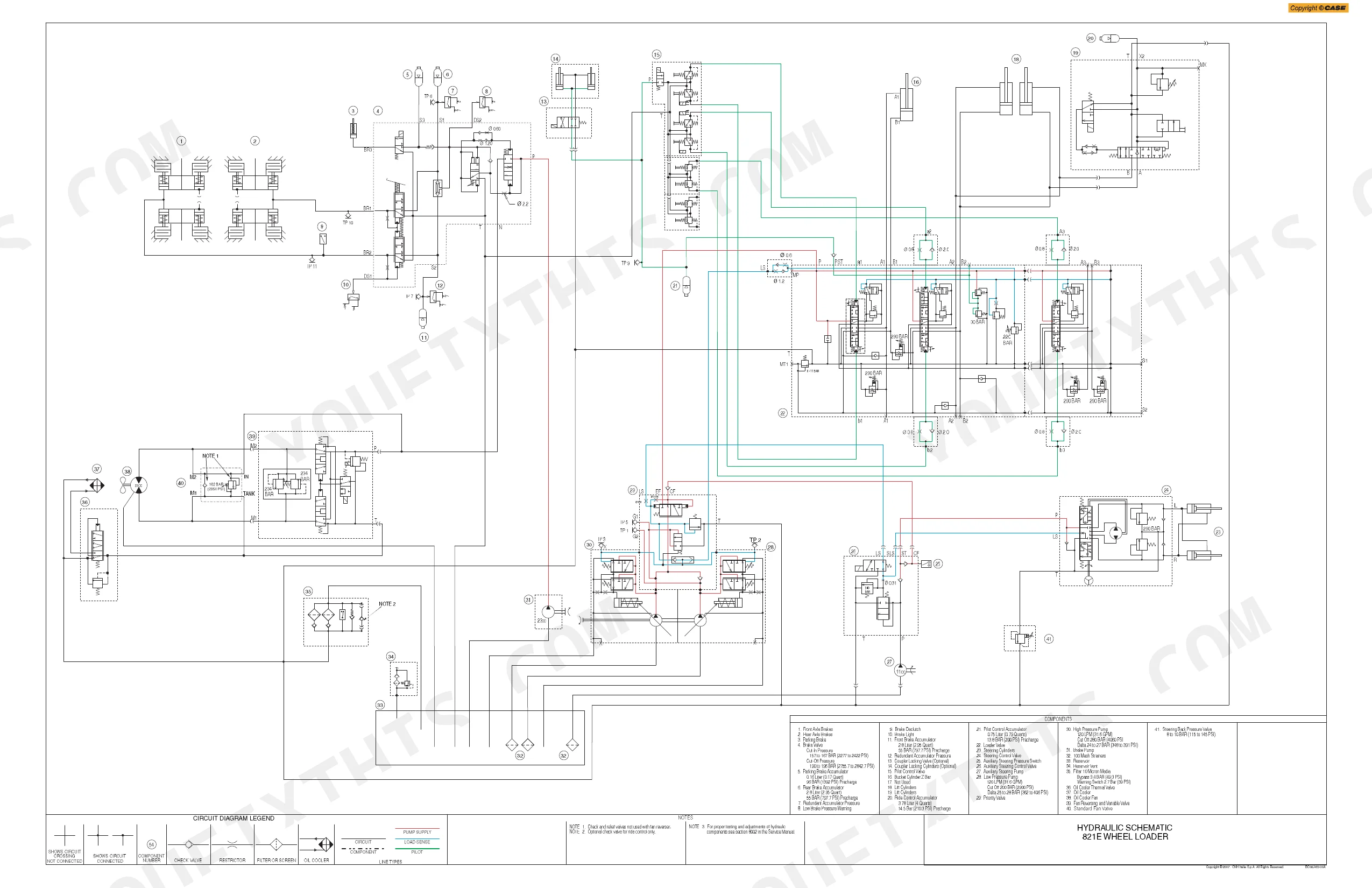Click component number 19 callout circle
The height and width of the screenshot is (888, 1372).
coord(1076,53)
